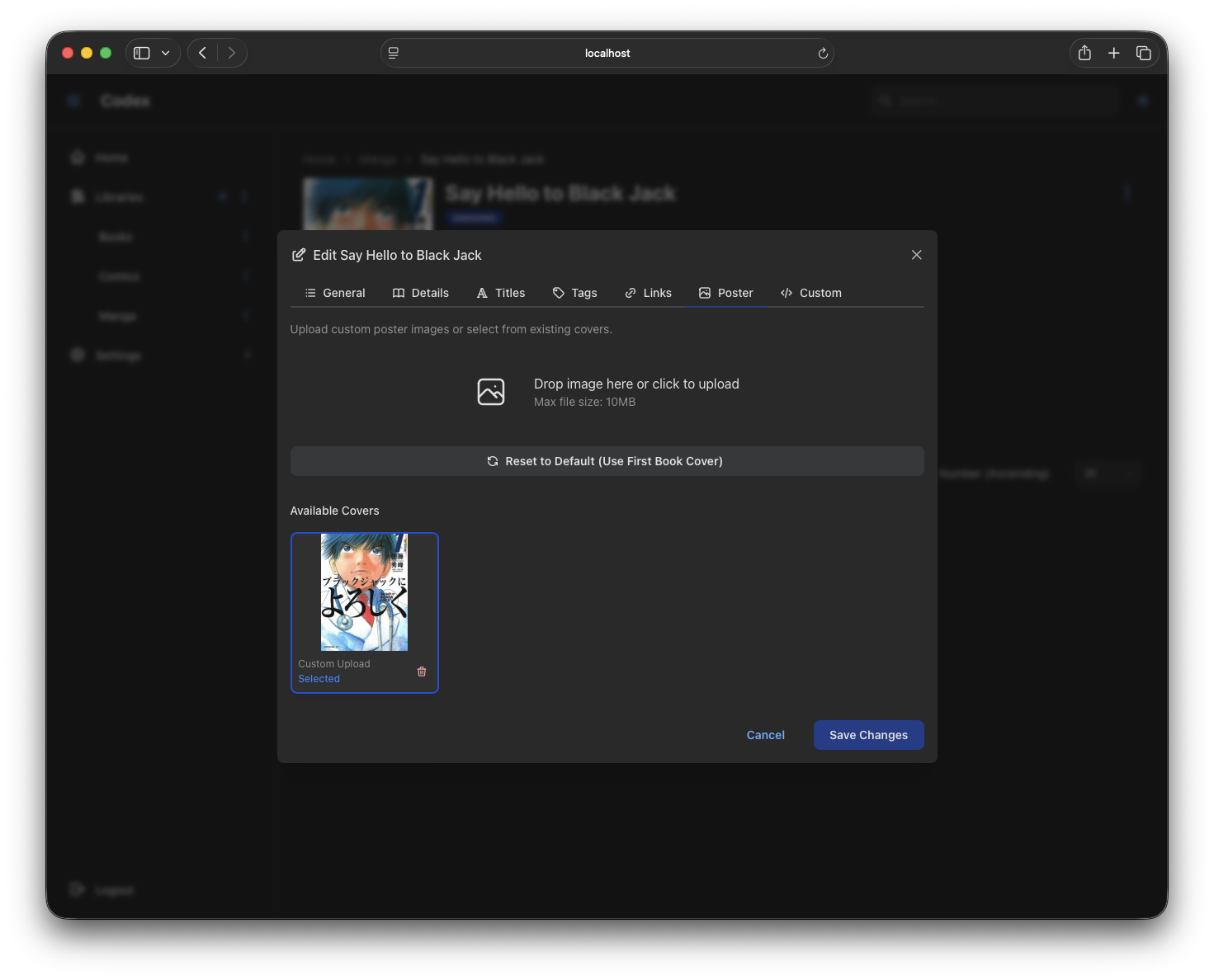1214x980 pixels.
Task: Close the Edit Say Hello to Black Jack dialog
Action: click(916, 255)
